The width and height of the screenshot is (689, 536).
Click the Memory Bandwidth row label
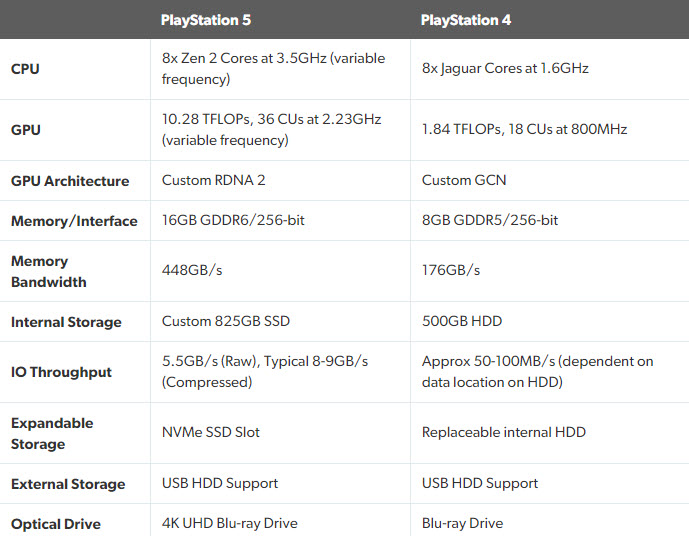point(48,271)
